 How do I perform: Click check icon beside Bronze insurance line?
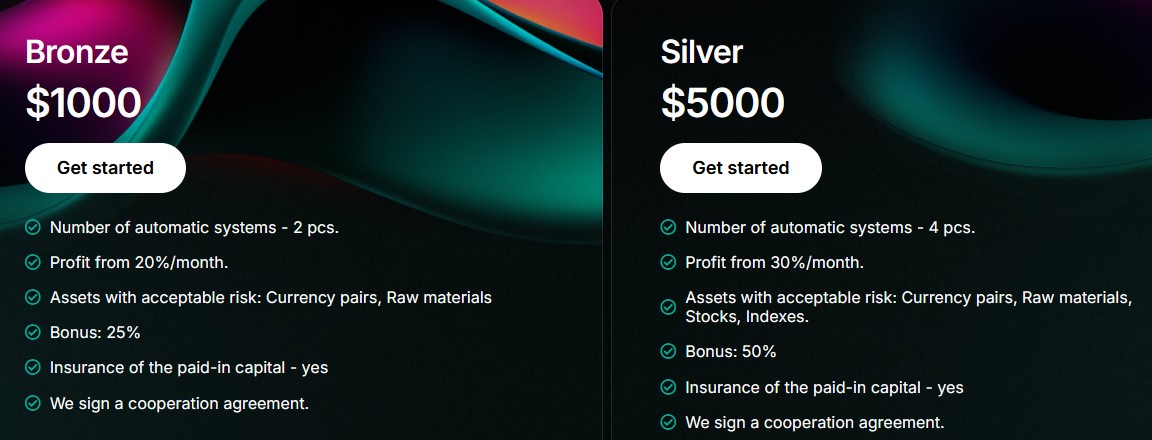33,367
